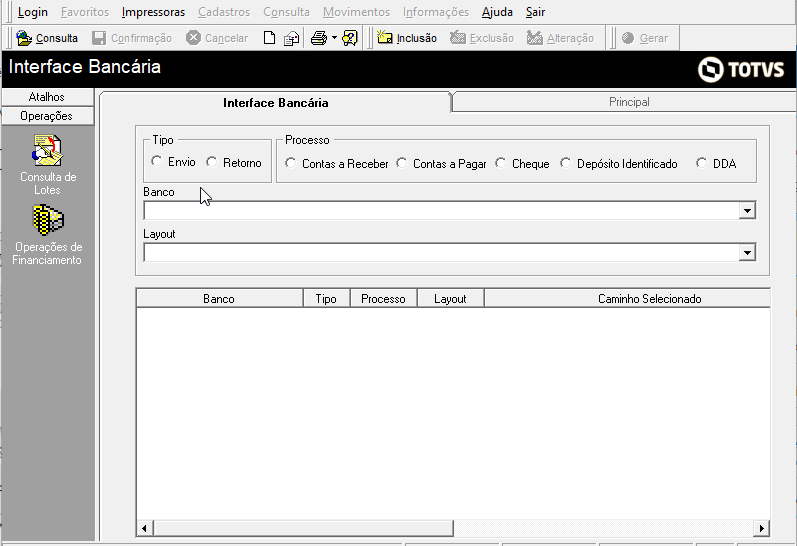Click the help question mark icon
This screenshot has height=546, width=797.
click(x=350, y=38)
